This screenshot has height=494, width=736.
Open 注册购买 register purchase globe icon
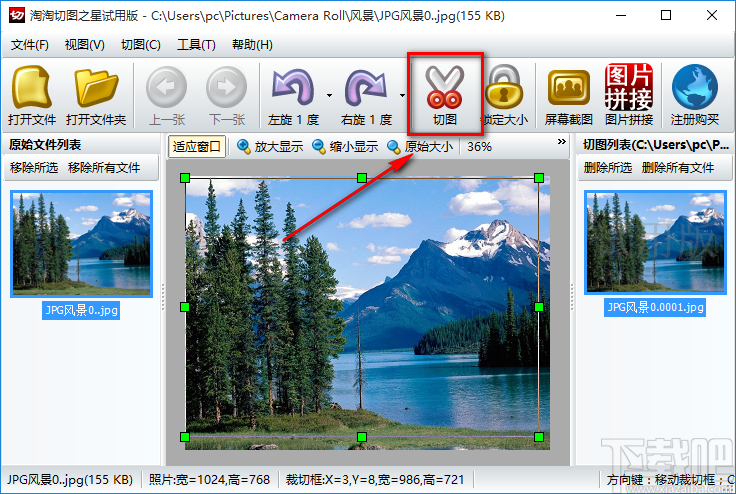695,95
